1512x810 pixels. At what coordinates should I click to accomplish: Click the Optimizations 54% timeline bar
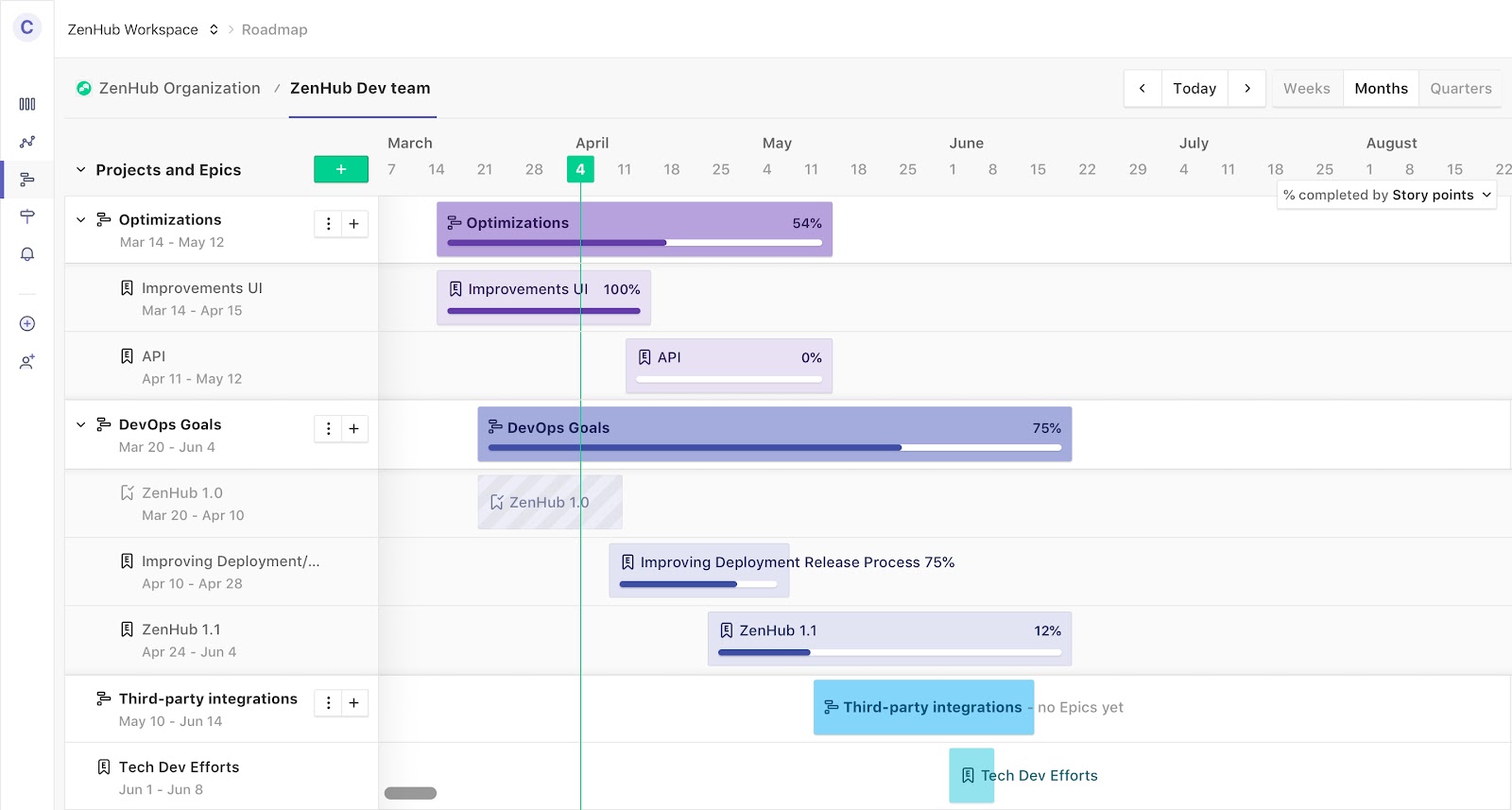634,229
